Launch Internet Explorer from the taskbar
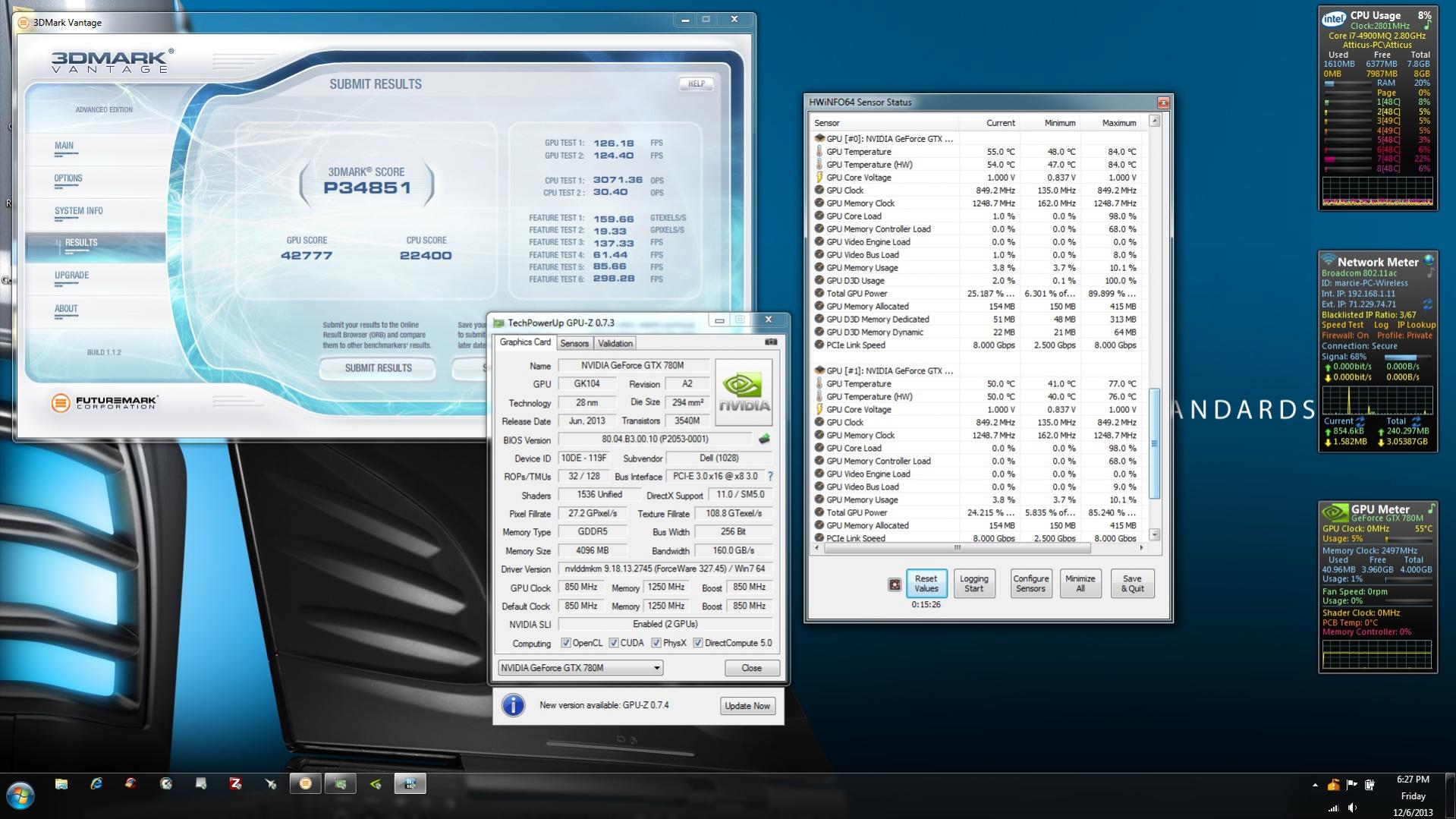 96,784
